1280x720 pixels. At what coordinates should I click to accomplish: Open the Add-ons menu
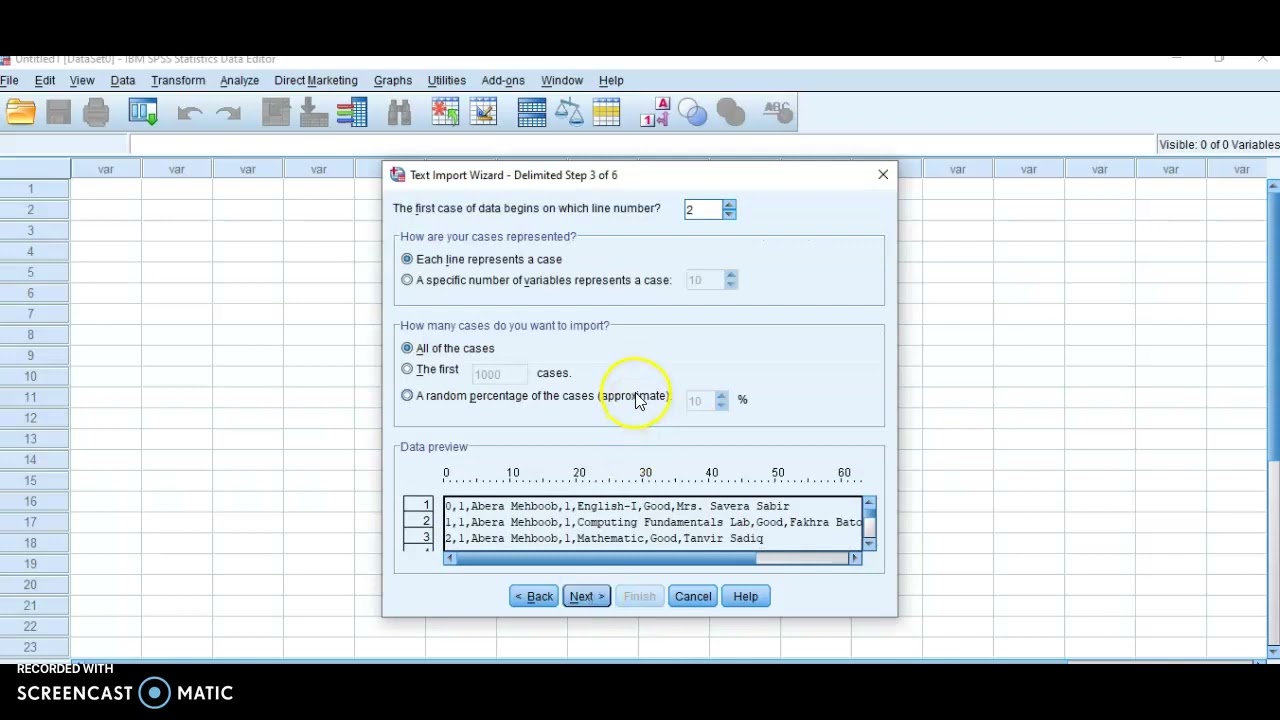(x=503, y=80)
